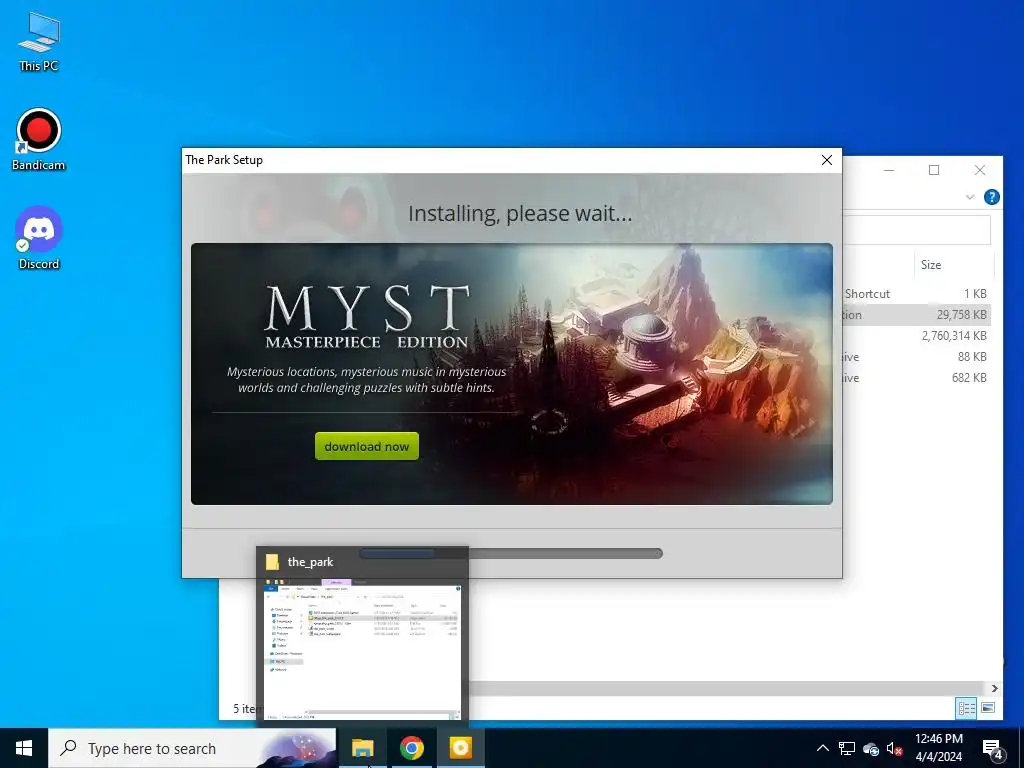Select the file row sized 88 KB
This screenshot has height=768, width=1024.
coord(917,357)
